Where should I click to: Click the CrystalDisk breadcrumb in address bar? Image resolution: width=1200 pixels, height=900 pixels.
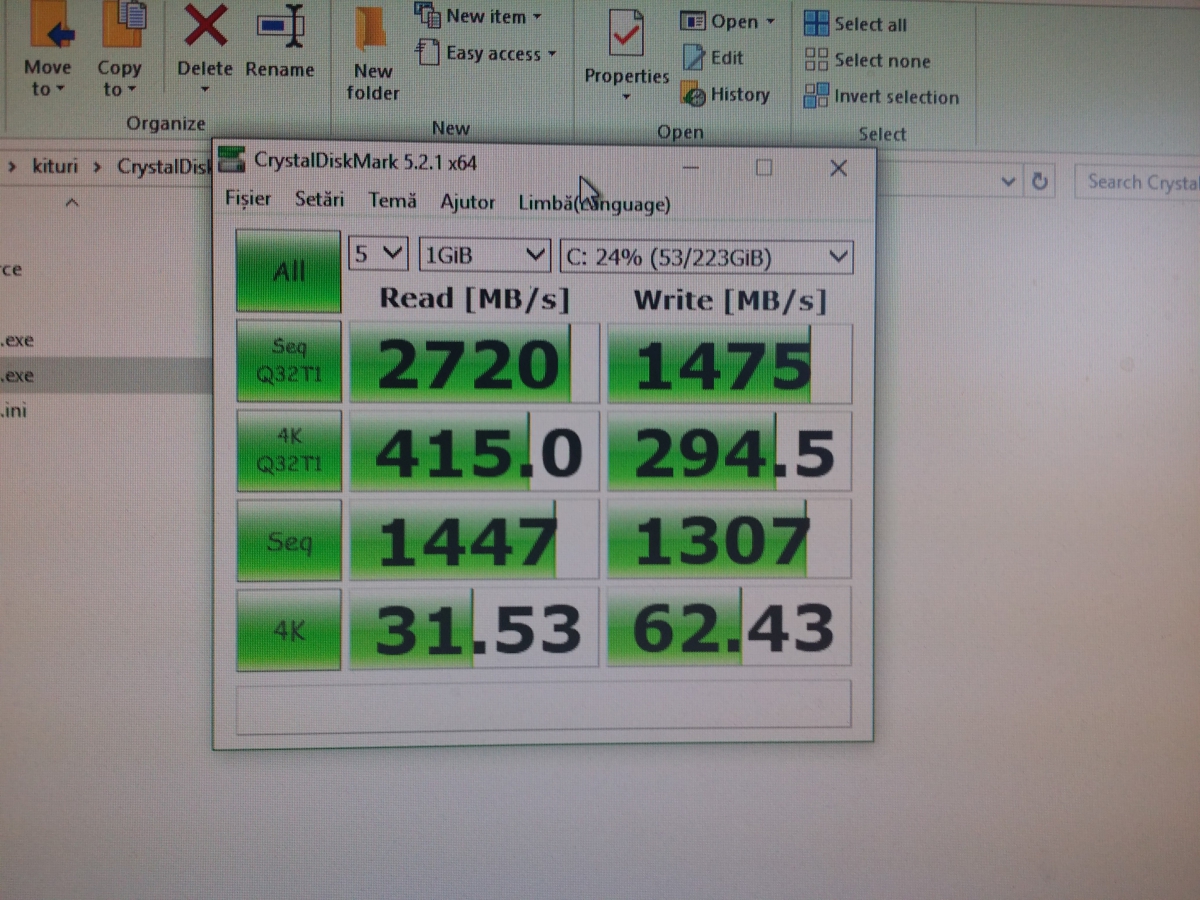(165, 166)
